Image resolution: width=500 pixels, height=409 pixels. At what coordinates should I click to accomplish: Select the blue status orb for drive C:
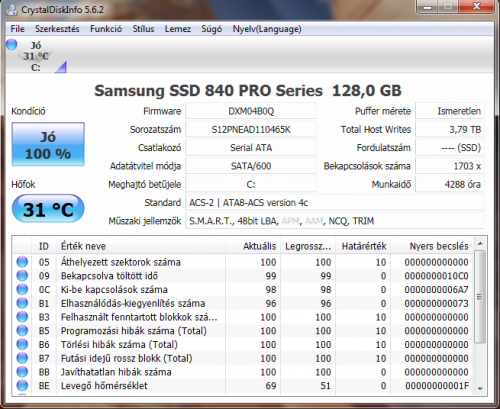[12, 44]
